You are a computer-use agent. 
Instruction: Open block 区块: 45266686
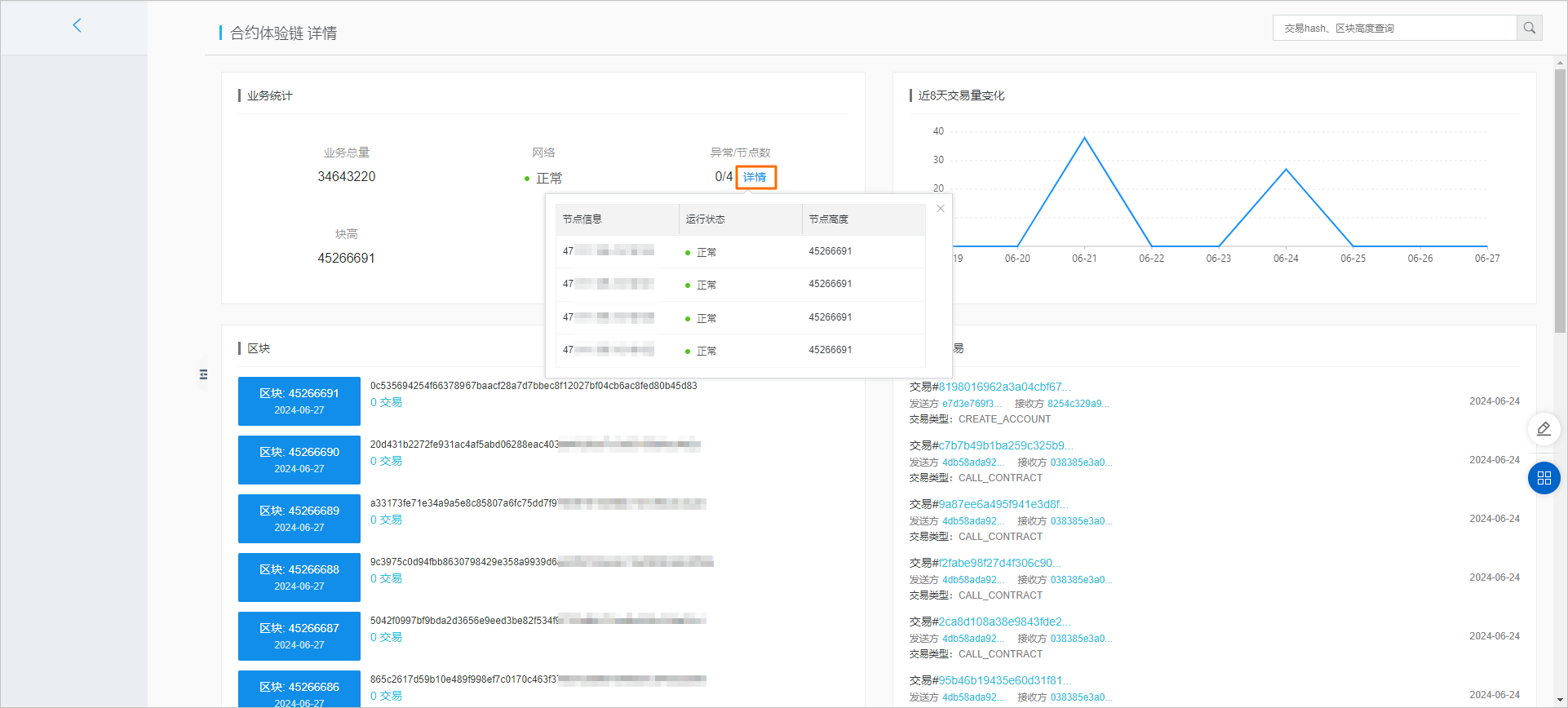(299, 689)
